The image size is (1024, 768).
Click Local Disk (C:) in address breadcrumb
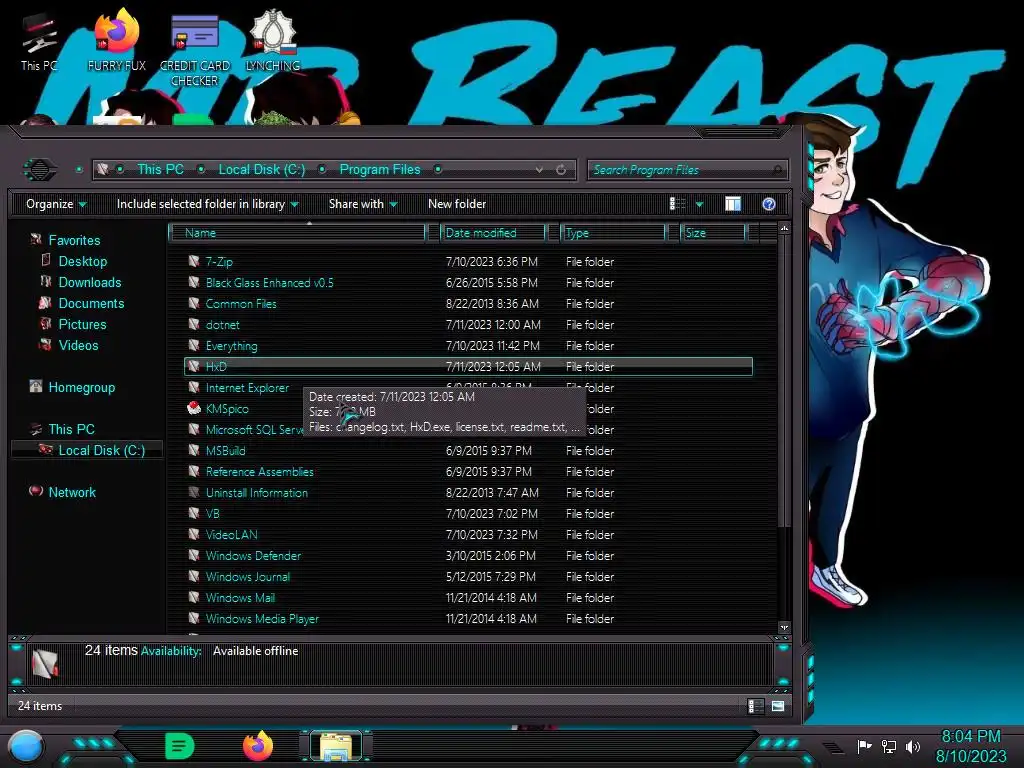point(261,170)
